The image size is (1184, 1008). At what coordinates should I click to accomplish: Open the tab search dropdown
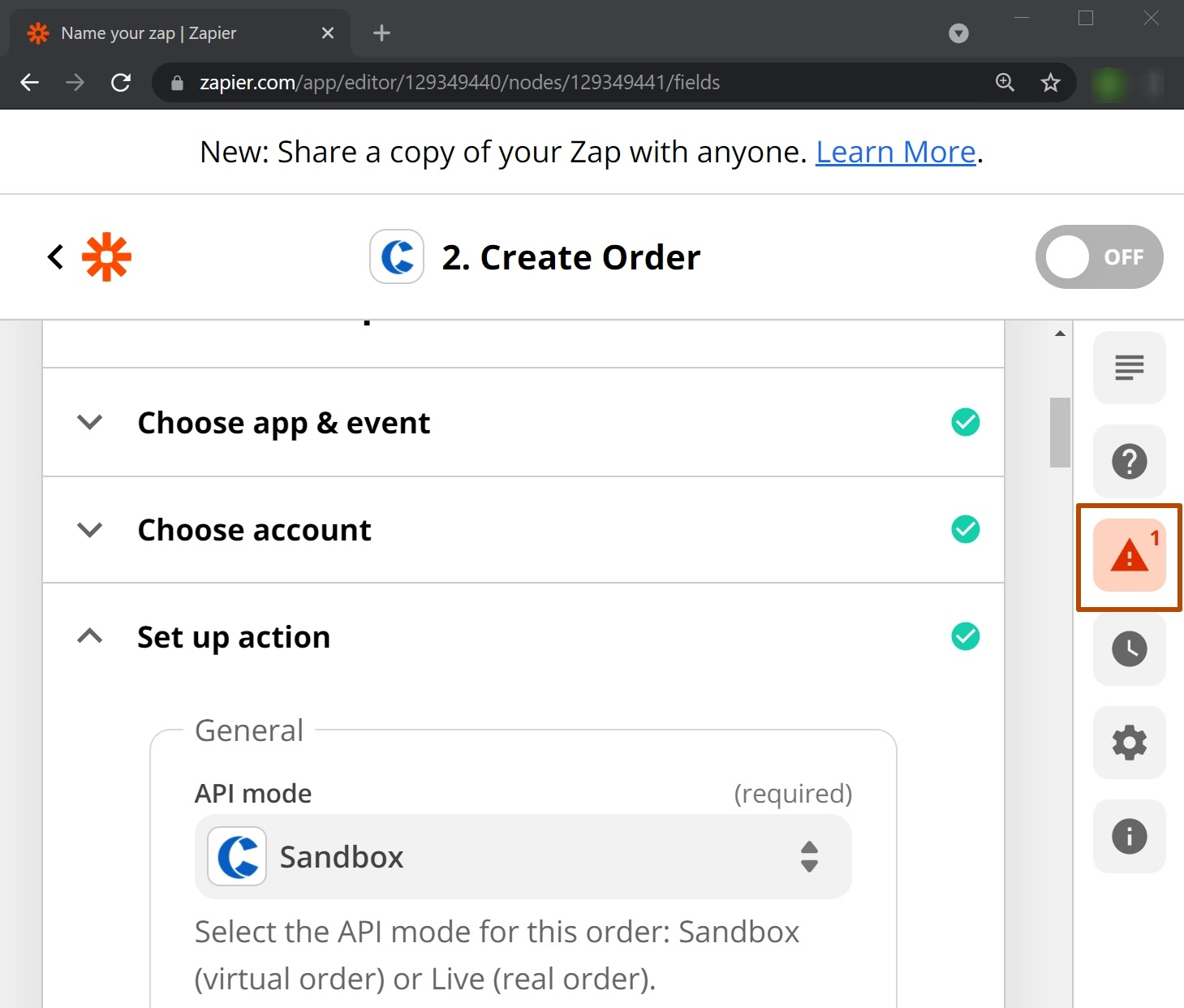pyautogui.click(x=958, y=33)
